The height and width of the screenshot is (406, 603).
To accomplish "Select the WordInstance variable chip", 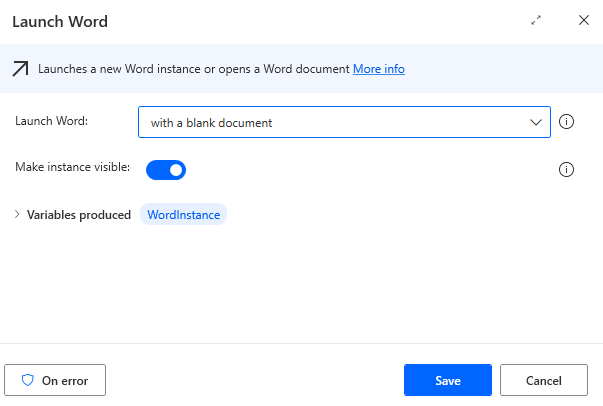I will pyautogui.click(x=183, y=214).
